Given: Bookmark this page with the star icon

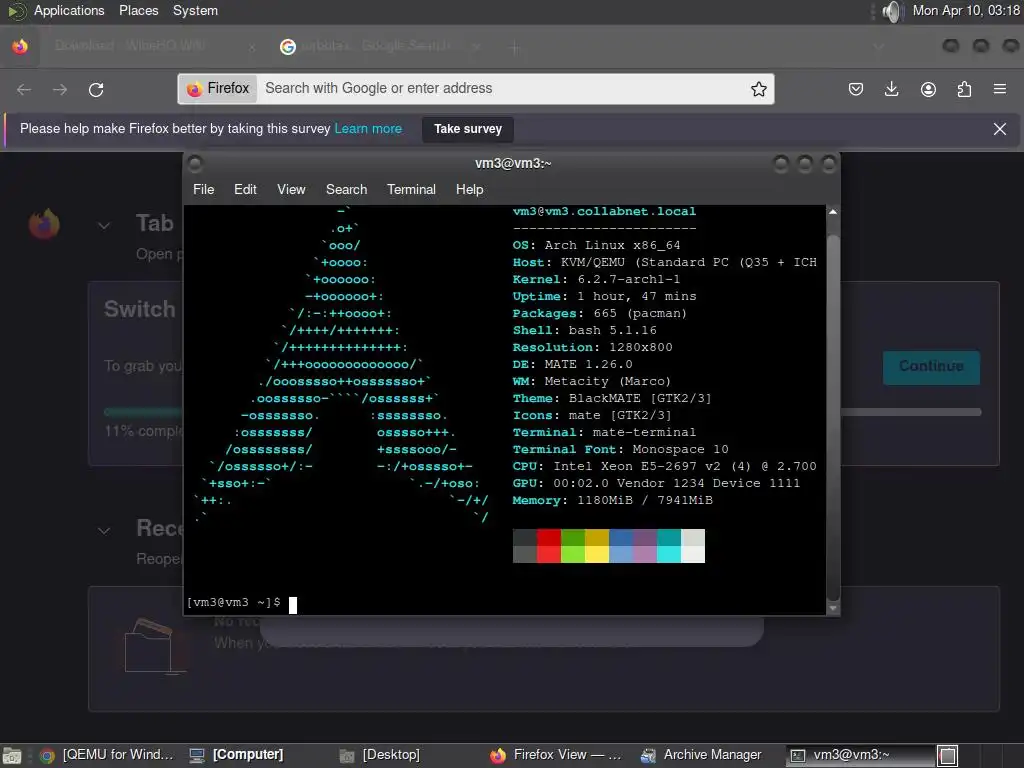Looking at the screenshot, I should coord(758,89).
